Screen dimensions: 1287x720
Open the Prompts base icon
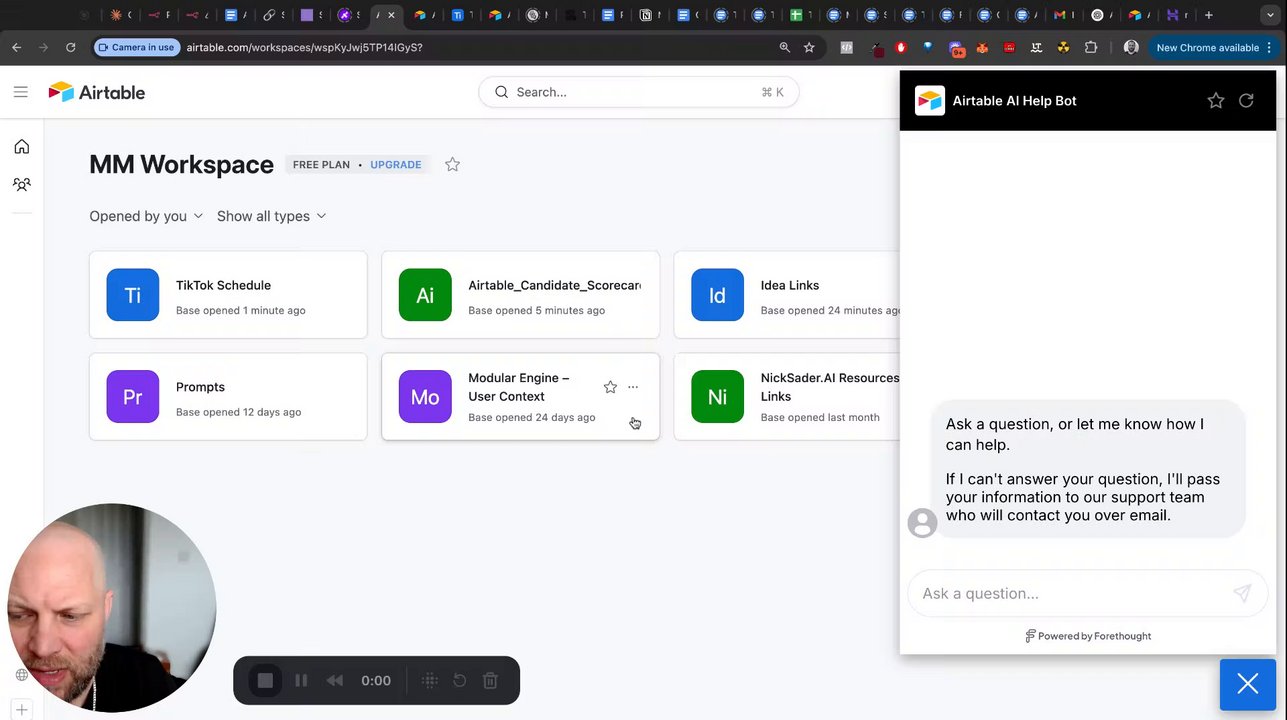pos(133,397)
